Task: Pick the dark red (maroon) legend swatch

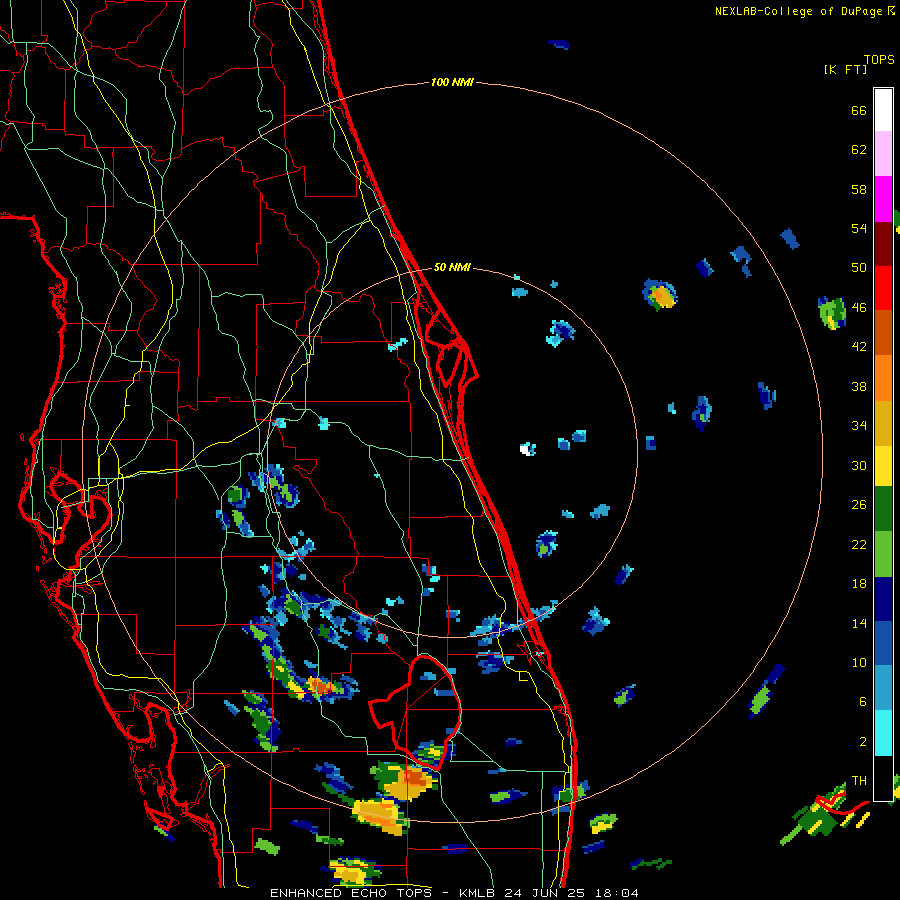Action: click(883, 244)
